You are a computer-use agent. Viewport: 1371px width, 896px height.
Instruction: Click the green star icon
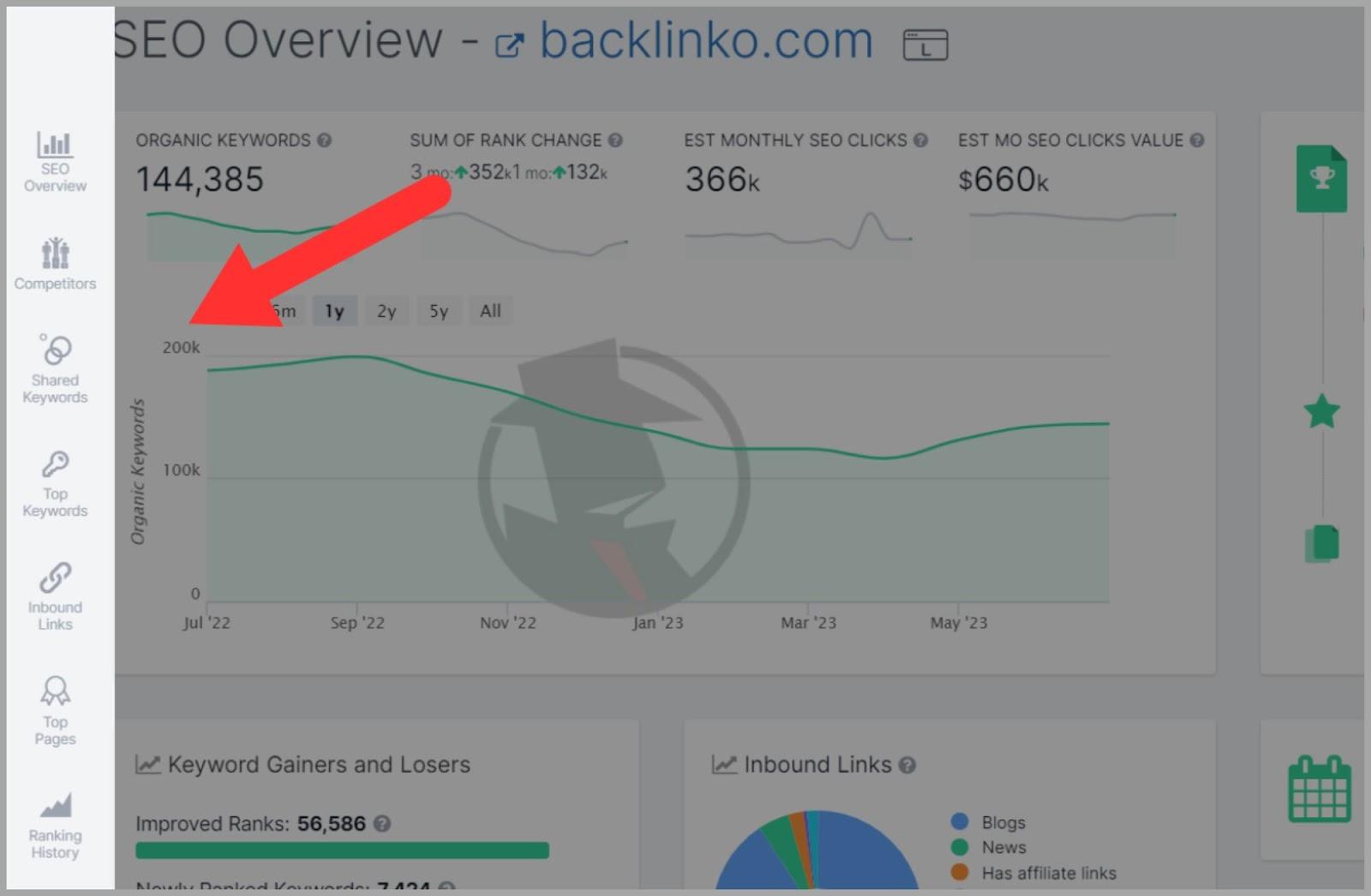click(x=1321, y=412)
